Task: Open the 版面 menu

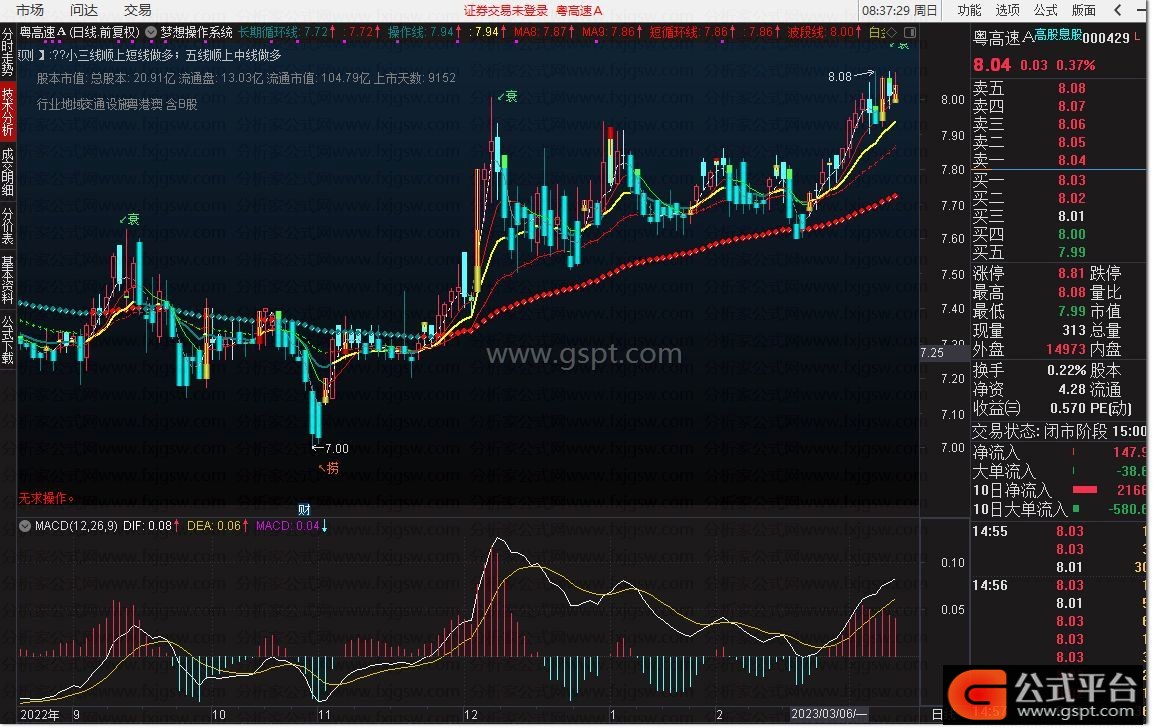Action: tap(1084, 10)
